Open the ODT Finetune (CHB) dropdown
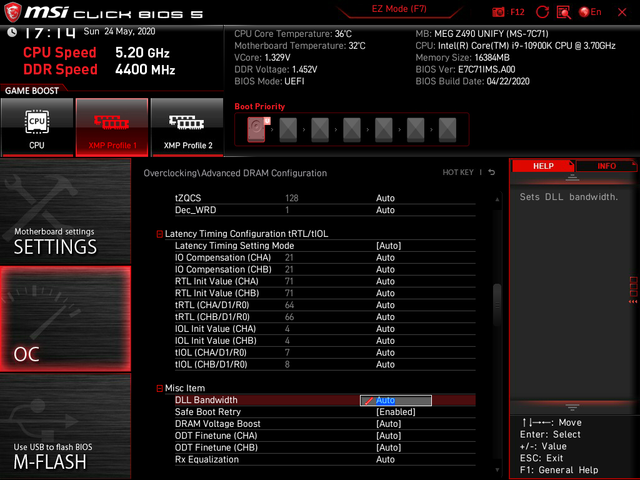Viewport: 640px width, 480px height. point(389,447)
